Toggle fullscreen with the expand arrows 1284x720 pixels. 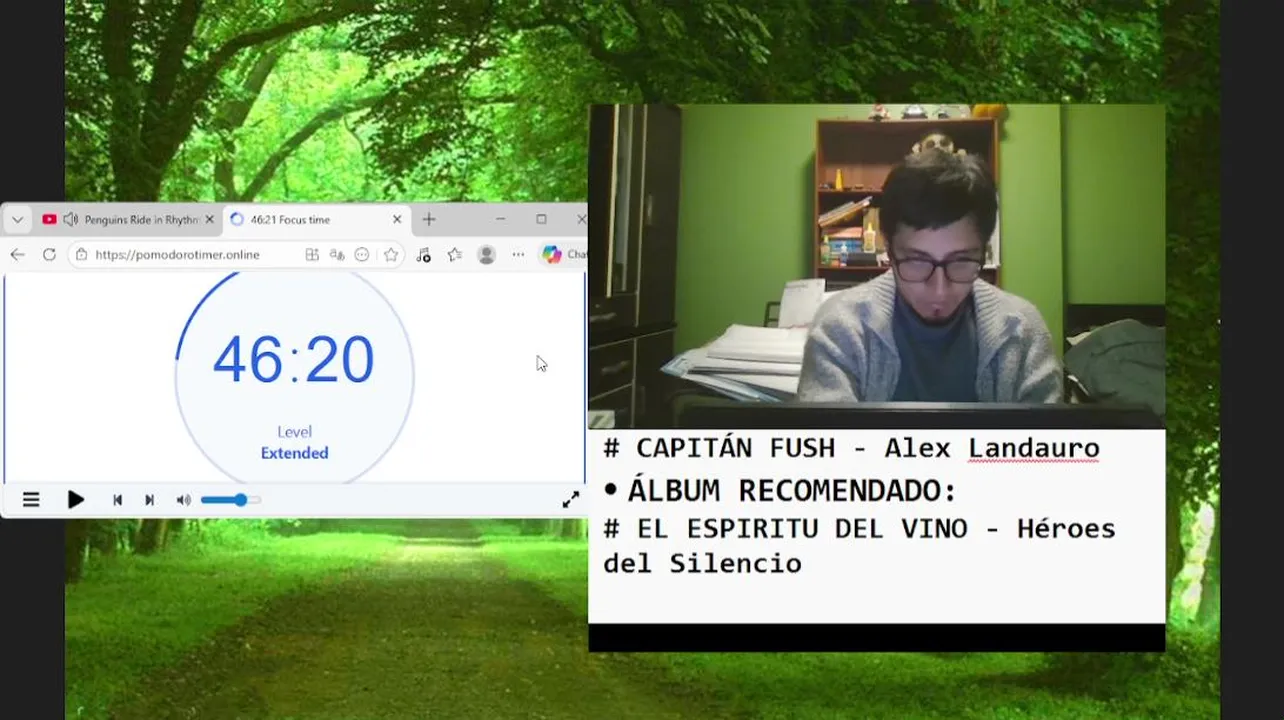(x=571, y=500)
